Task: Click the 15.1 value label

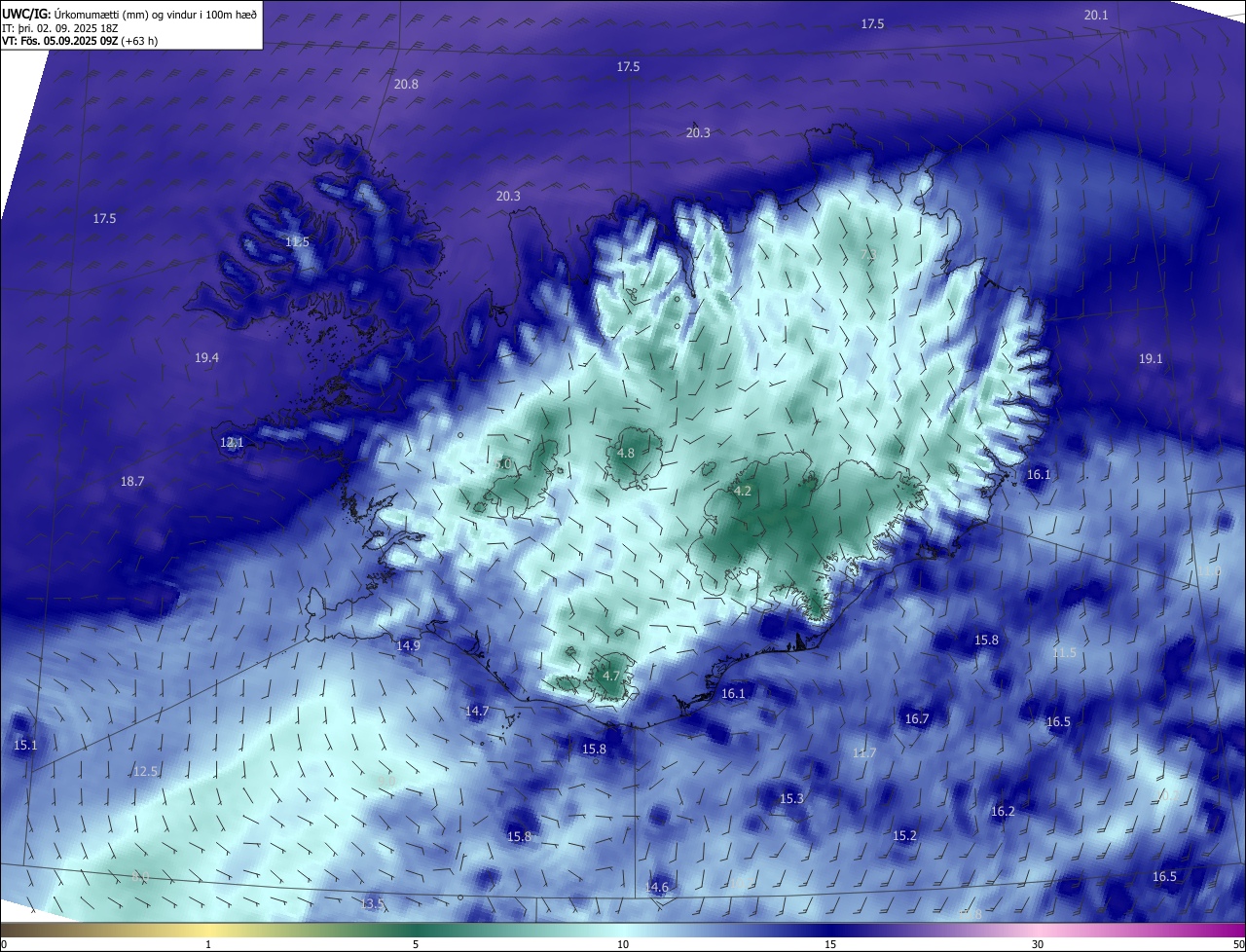Action: (25, 746)
